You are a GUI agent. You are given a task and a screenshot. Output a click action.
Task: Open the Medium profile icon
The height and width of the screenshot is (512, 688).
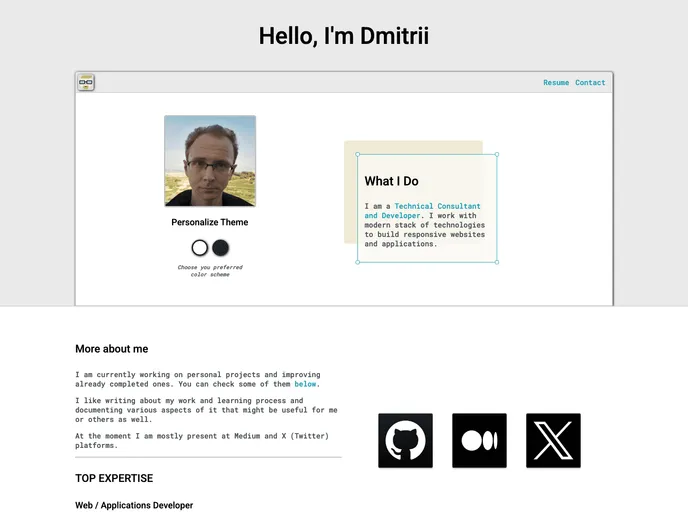tap(479, 440)
